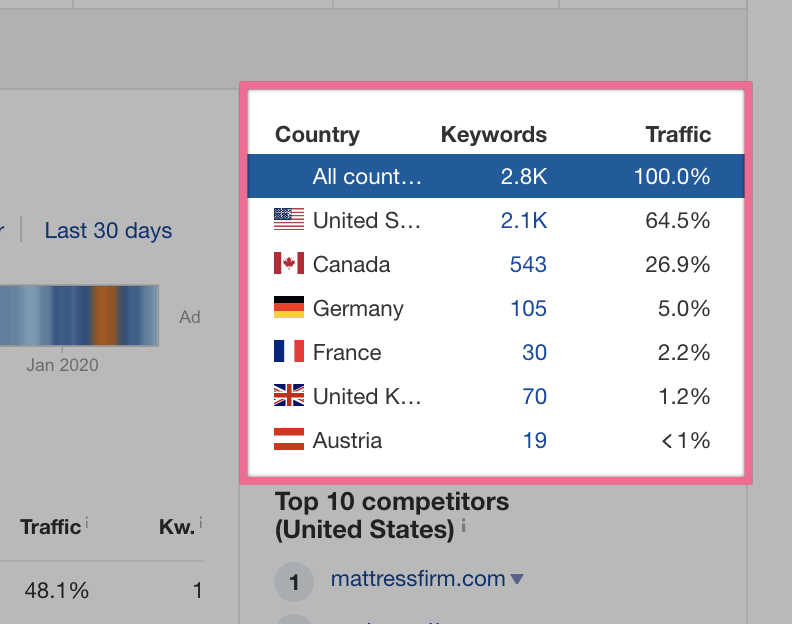Select the Austria flag icon

coord(288,440)
